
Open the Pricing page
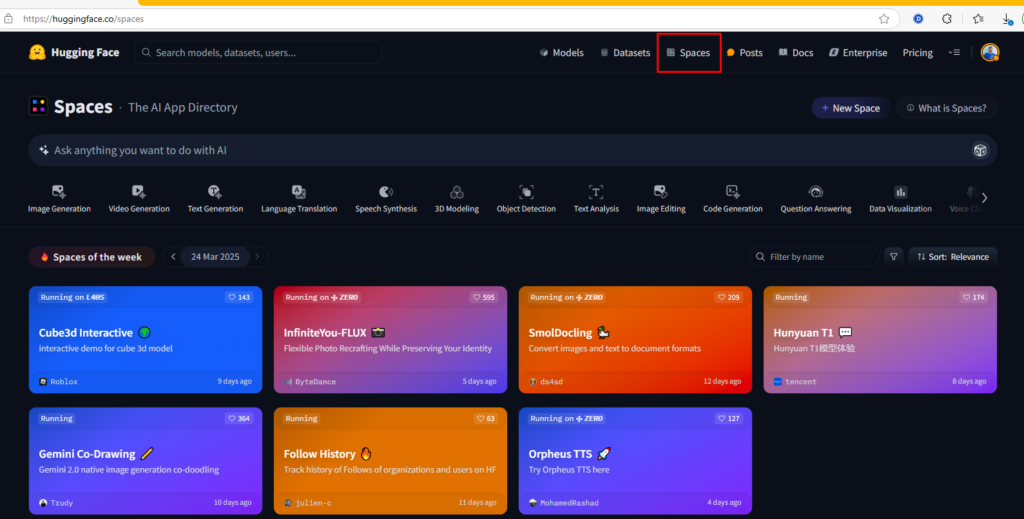(x=918, y=52)
